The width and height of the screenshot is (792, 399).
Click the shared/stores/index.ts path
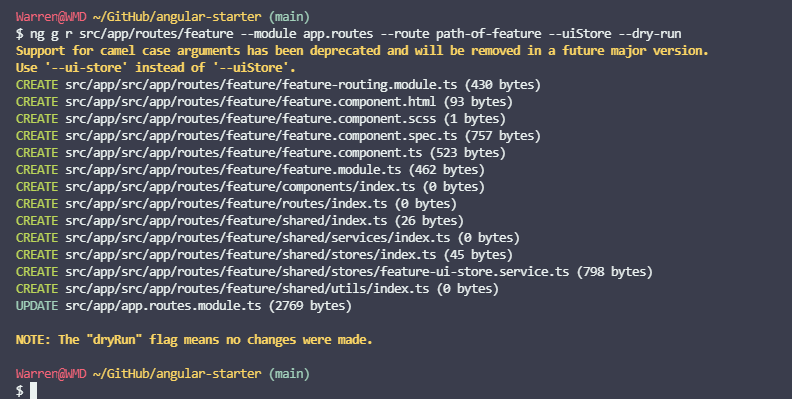pos(251,255)
